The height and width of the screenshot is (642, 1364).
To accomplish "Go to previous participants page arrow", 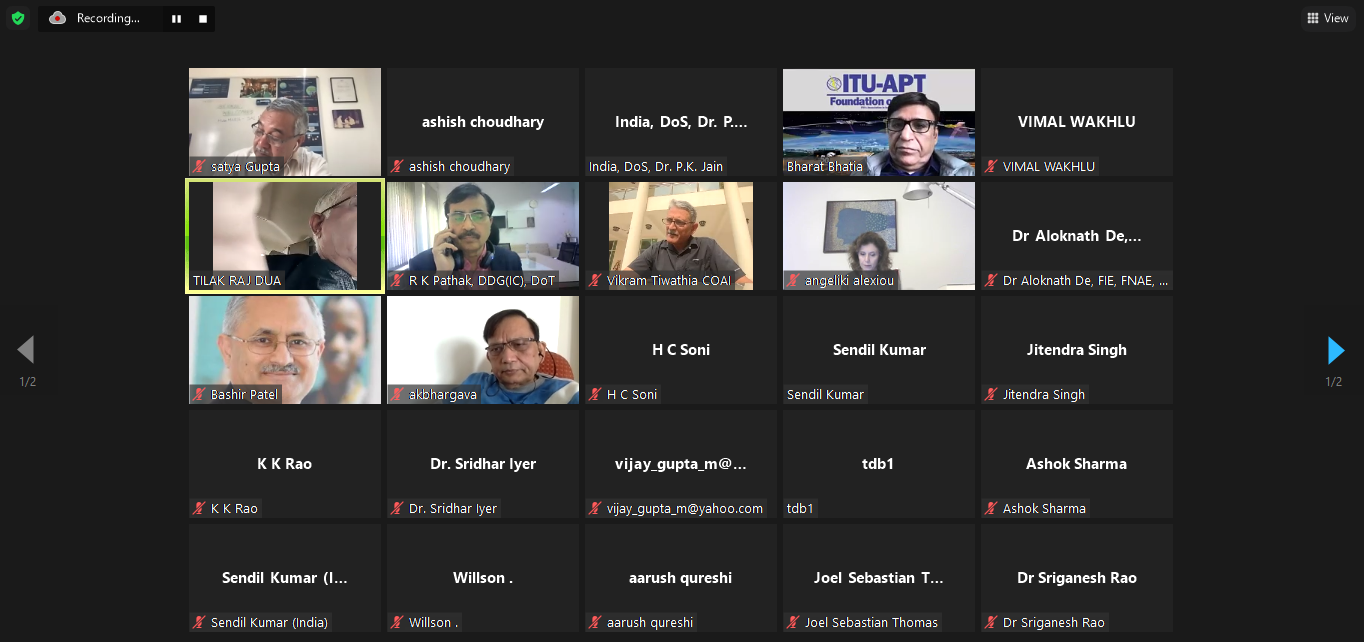I will tap(26, 350).
